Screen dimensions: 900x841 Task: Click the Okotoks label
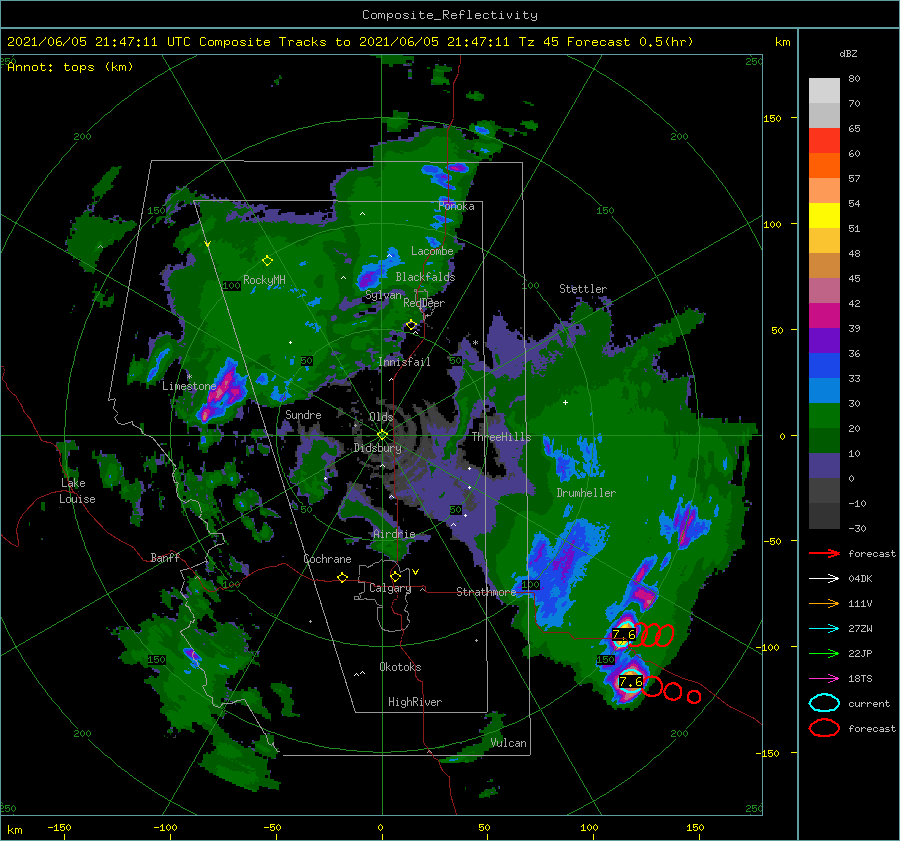(400, 668)
